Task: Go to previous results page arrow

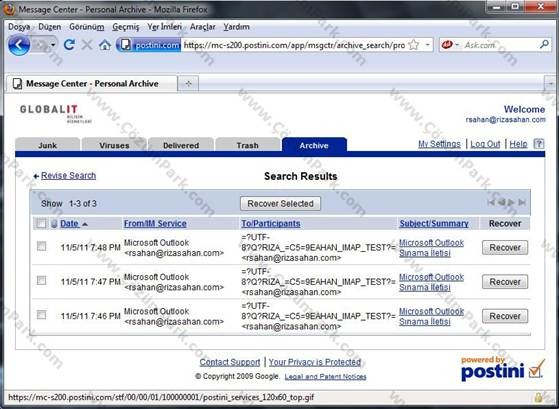Action: click(x=501, y=203)
